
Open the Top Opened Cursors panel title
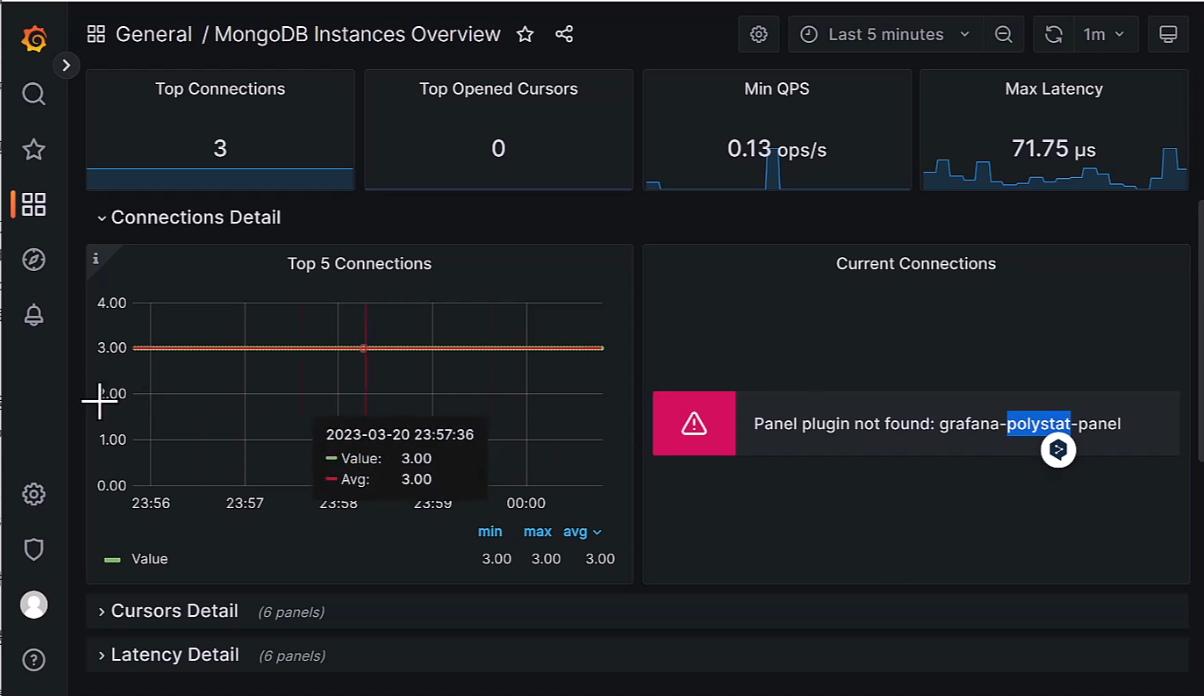click(498, 89)
